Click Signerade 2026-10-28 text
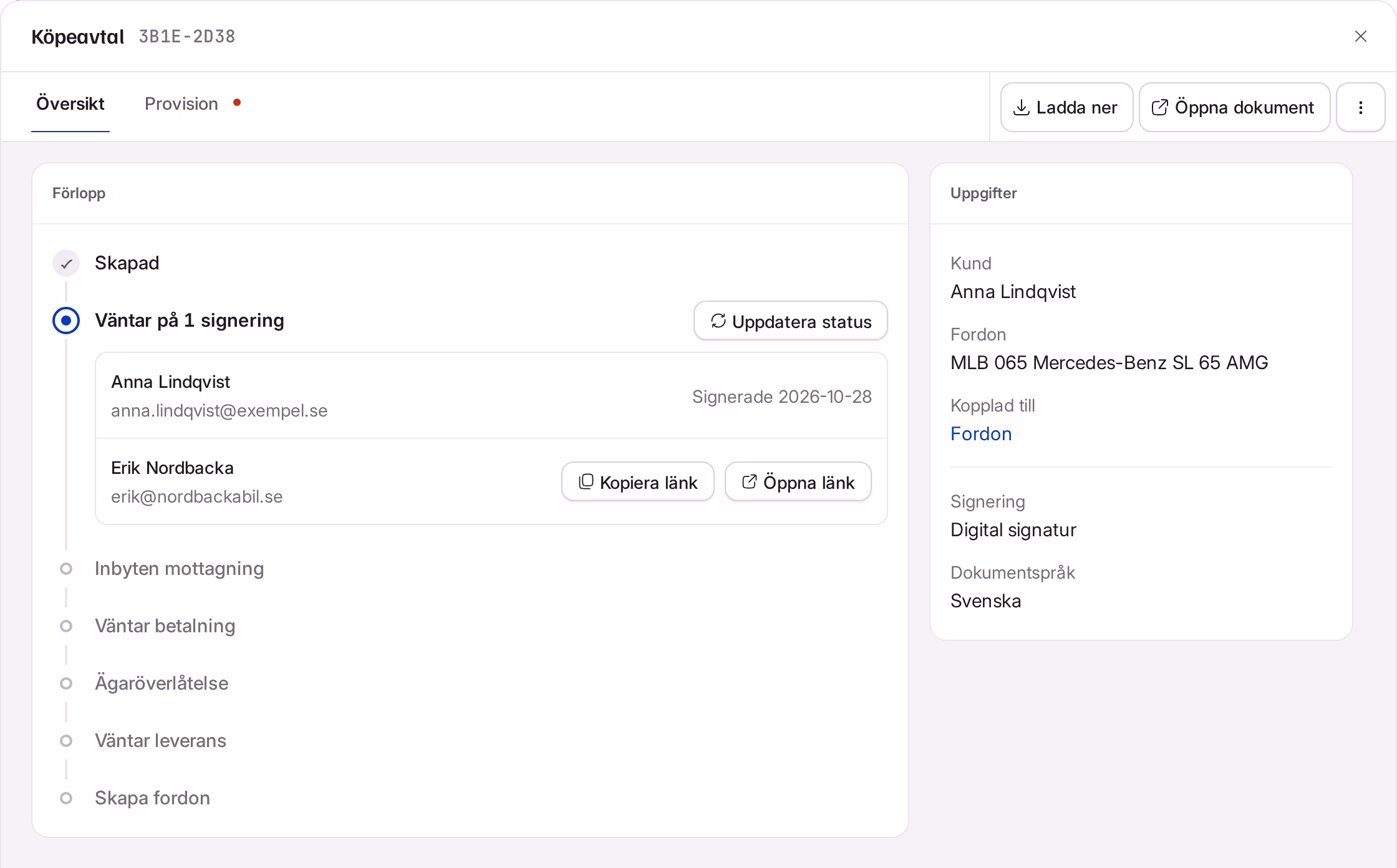1397x868 pixels. click(x=782, y=397)
